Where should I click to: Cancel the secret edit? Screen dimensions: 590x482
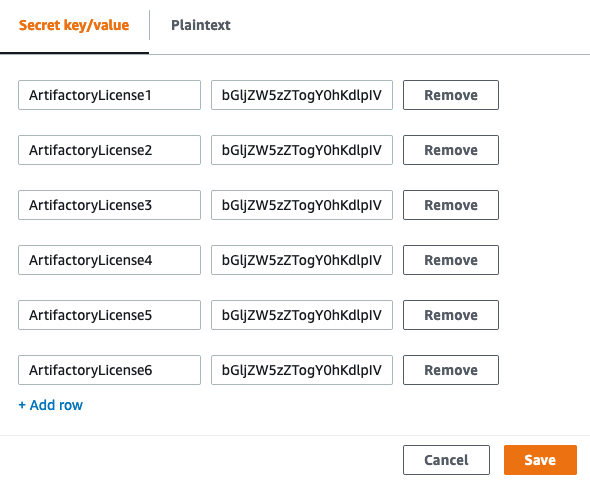coord(446,460)
